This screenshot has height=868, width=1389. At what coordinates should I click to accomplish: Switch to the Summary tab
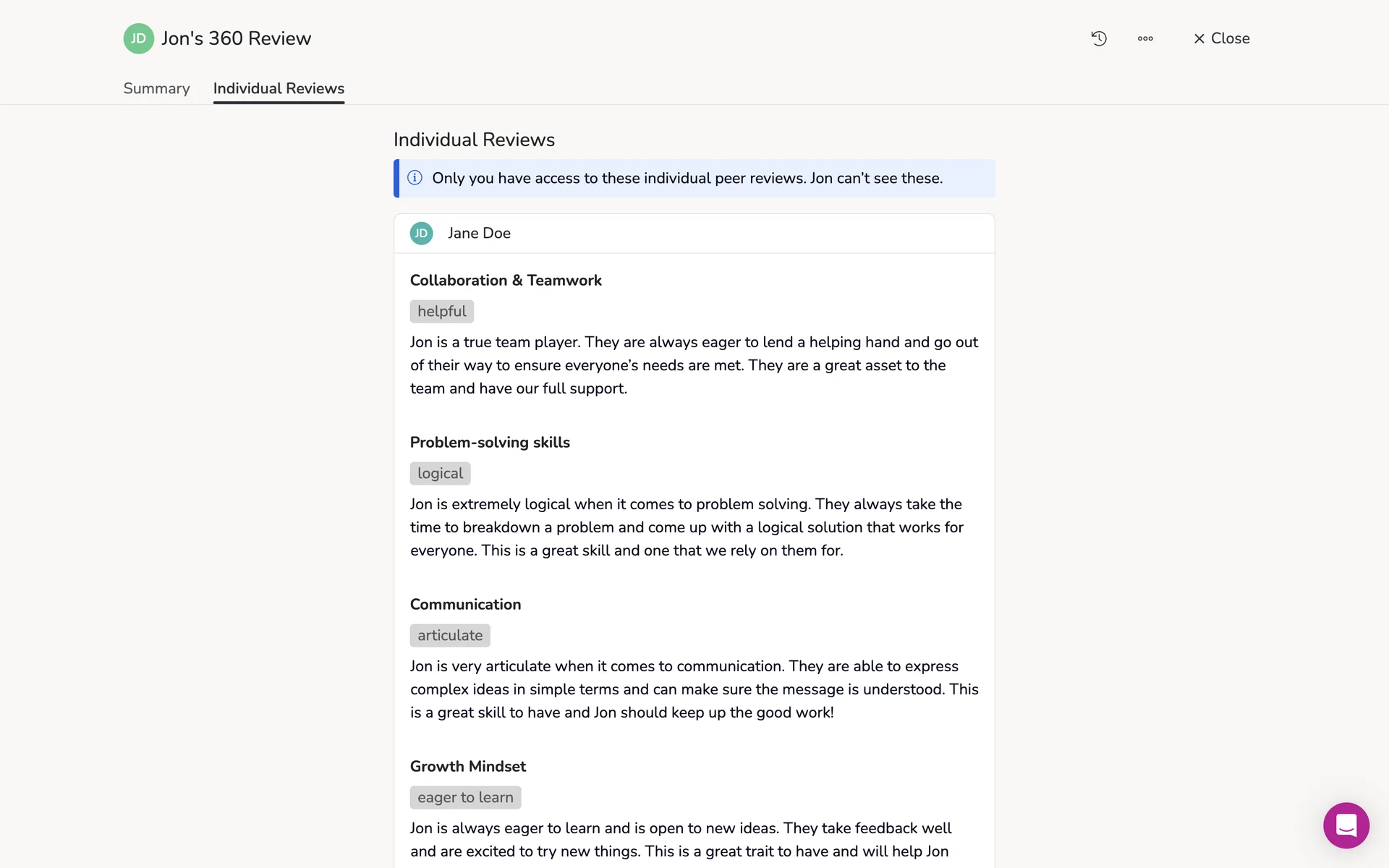coord(156,88)
